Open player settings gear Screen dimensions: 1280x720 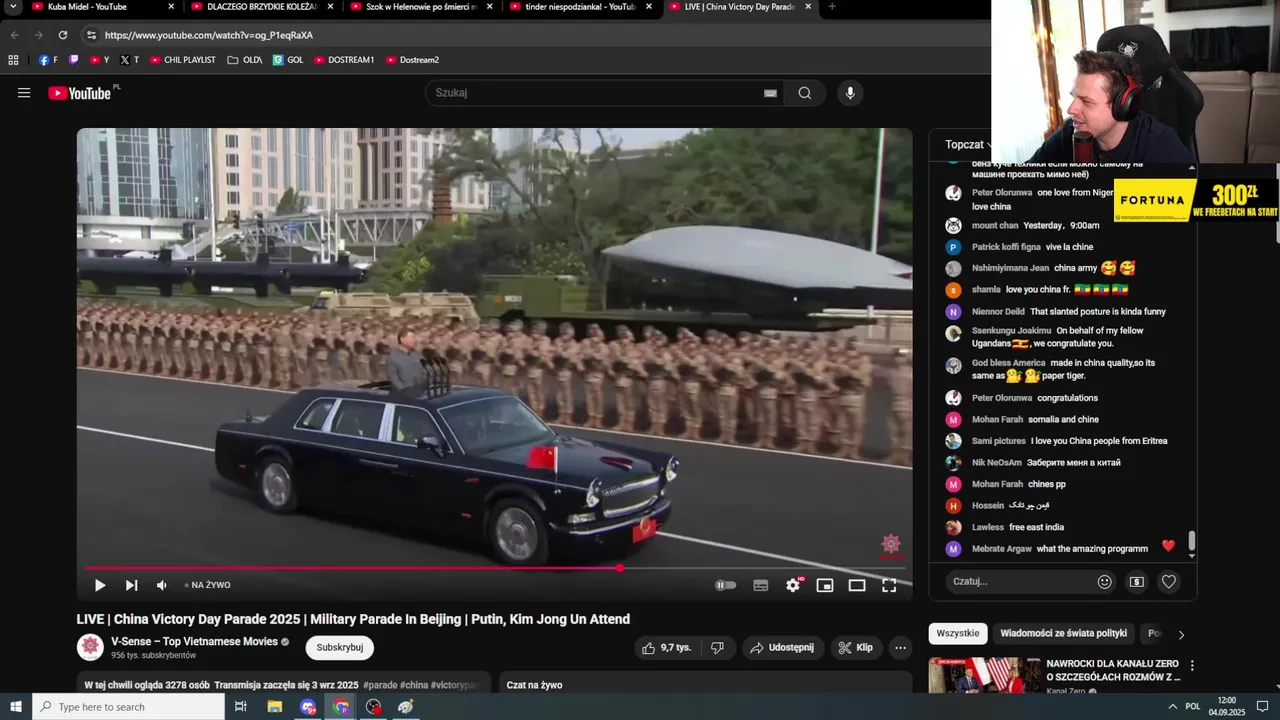793,585
